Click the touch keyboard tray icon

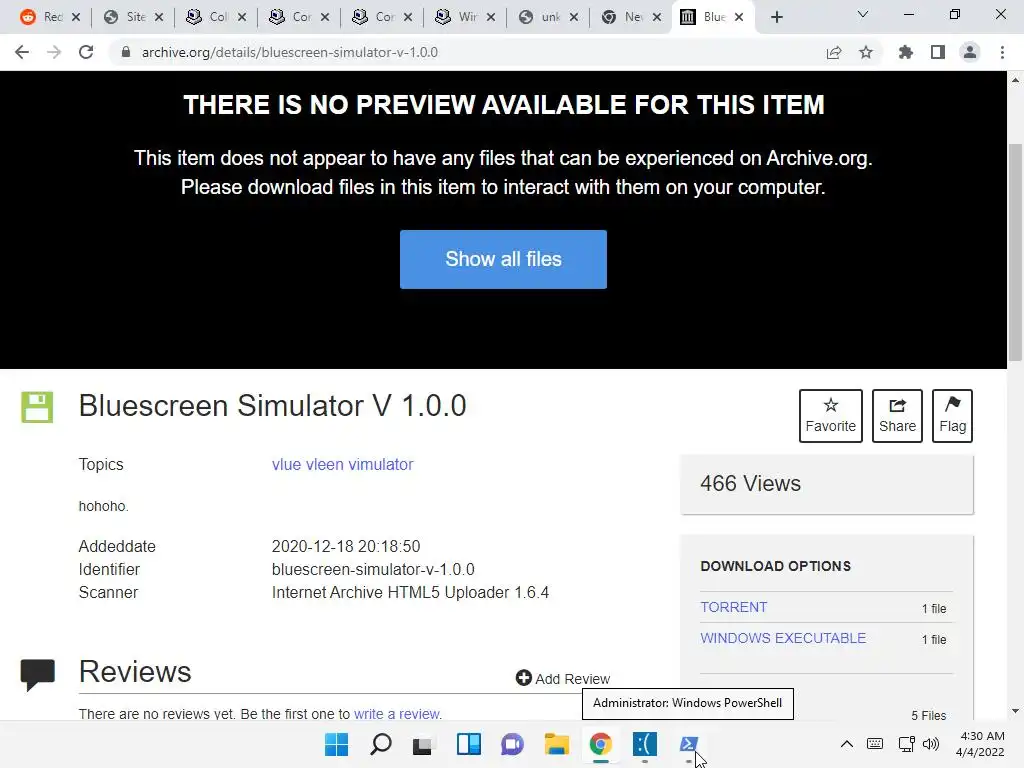pyautogui.click(x=875, y=744)
